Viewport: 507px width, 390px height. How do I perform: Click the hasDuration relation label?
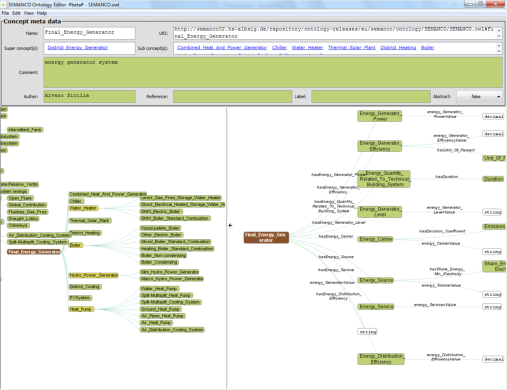447,177
